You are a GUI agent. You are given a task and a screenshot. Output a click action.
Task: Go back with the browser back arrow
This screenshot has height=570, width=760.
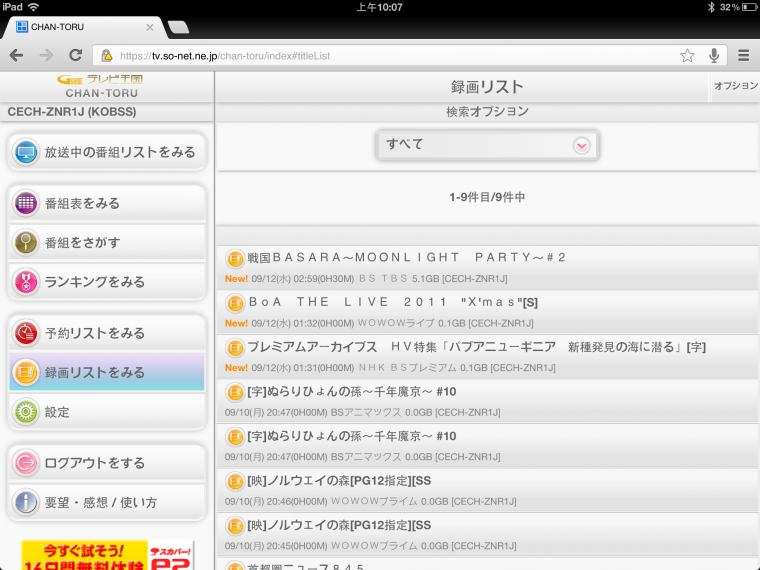click(x=16, y=55)
